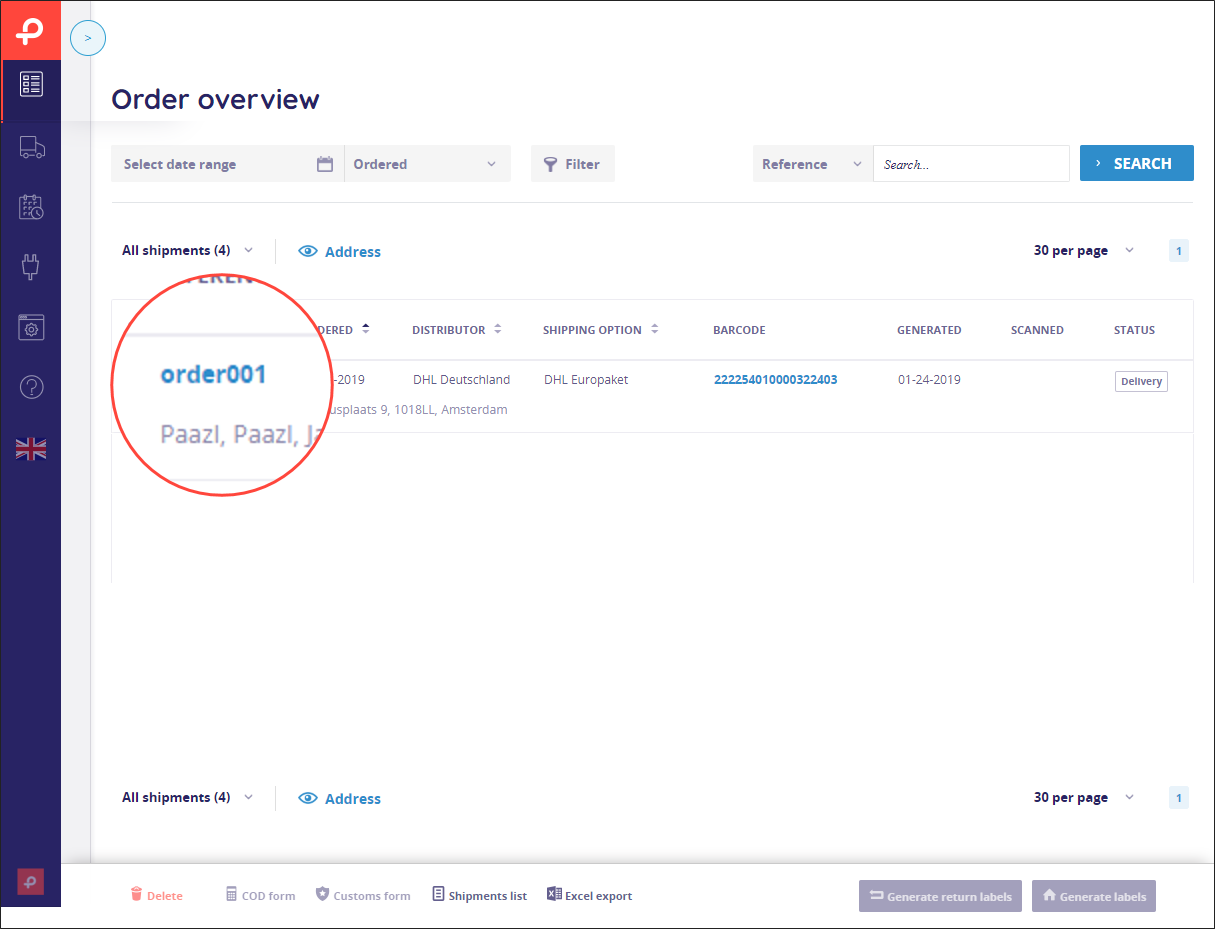Click the Generate labels button
Screen dimensions: 1215x929
(x=1094, y=896)
